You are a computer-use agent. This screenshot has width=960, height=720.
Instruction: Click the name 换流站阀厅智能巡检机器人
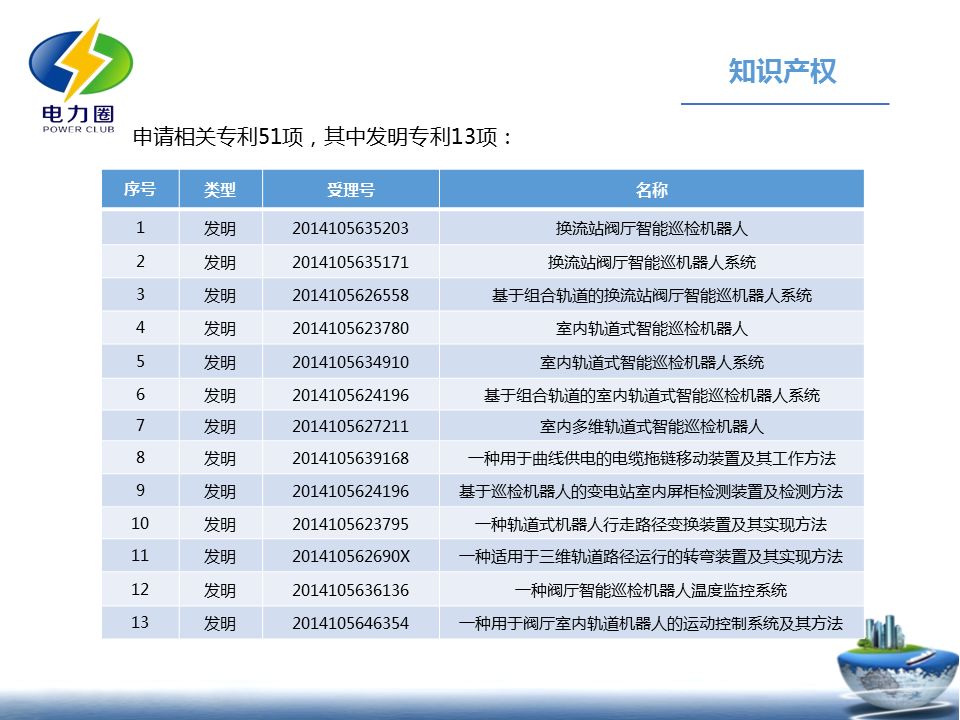(651, 228)
